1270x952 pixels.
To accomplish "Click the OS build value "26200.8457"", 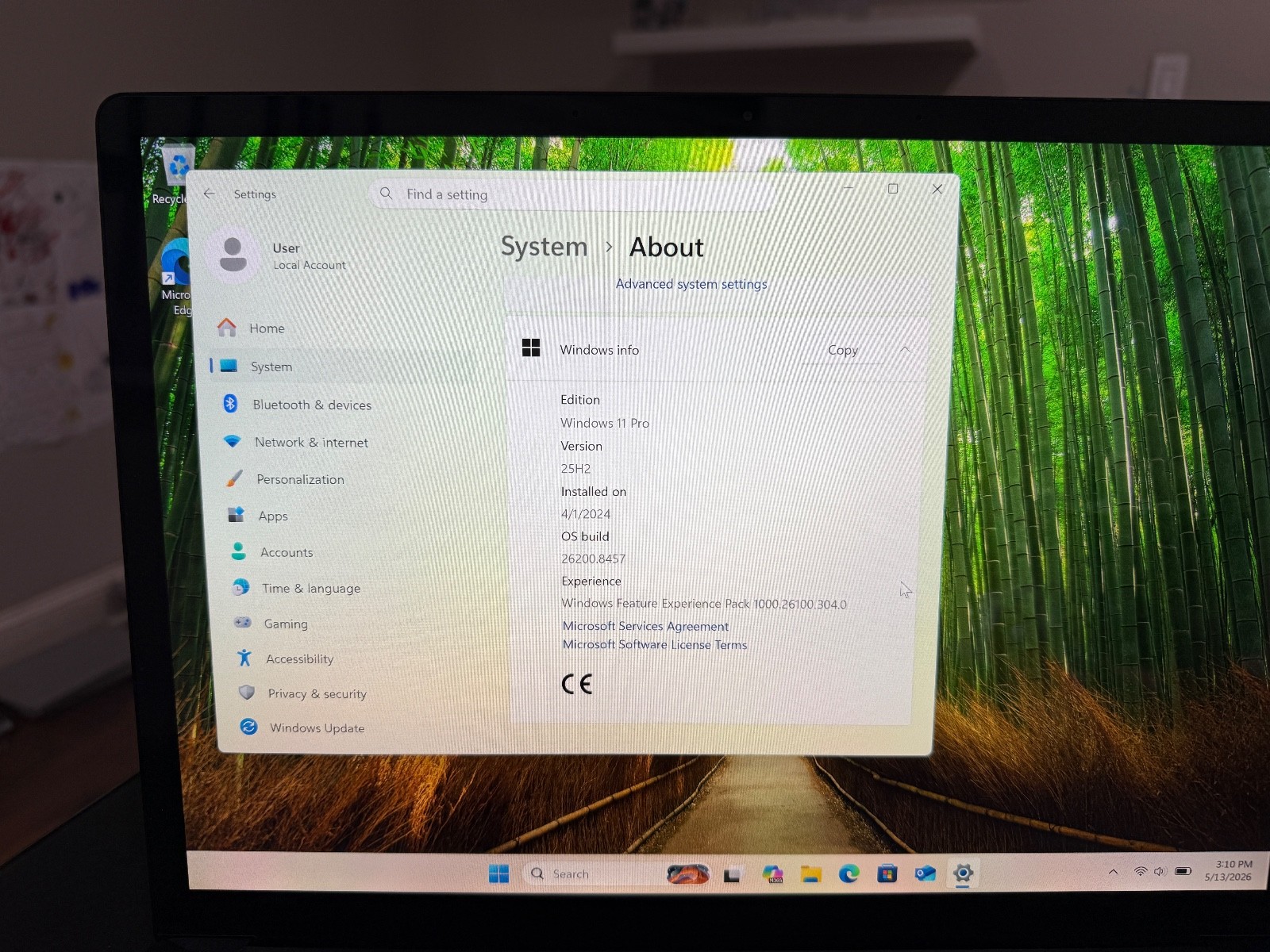I will pyautogui.click(x=593, y=559).
